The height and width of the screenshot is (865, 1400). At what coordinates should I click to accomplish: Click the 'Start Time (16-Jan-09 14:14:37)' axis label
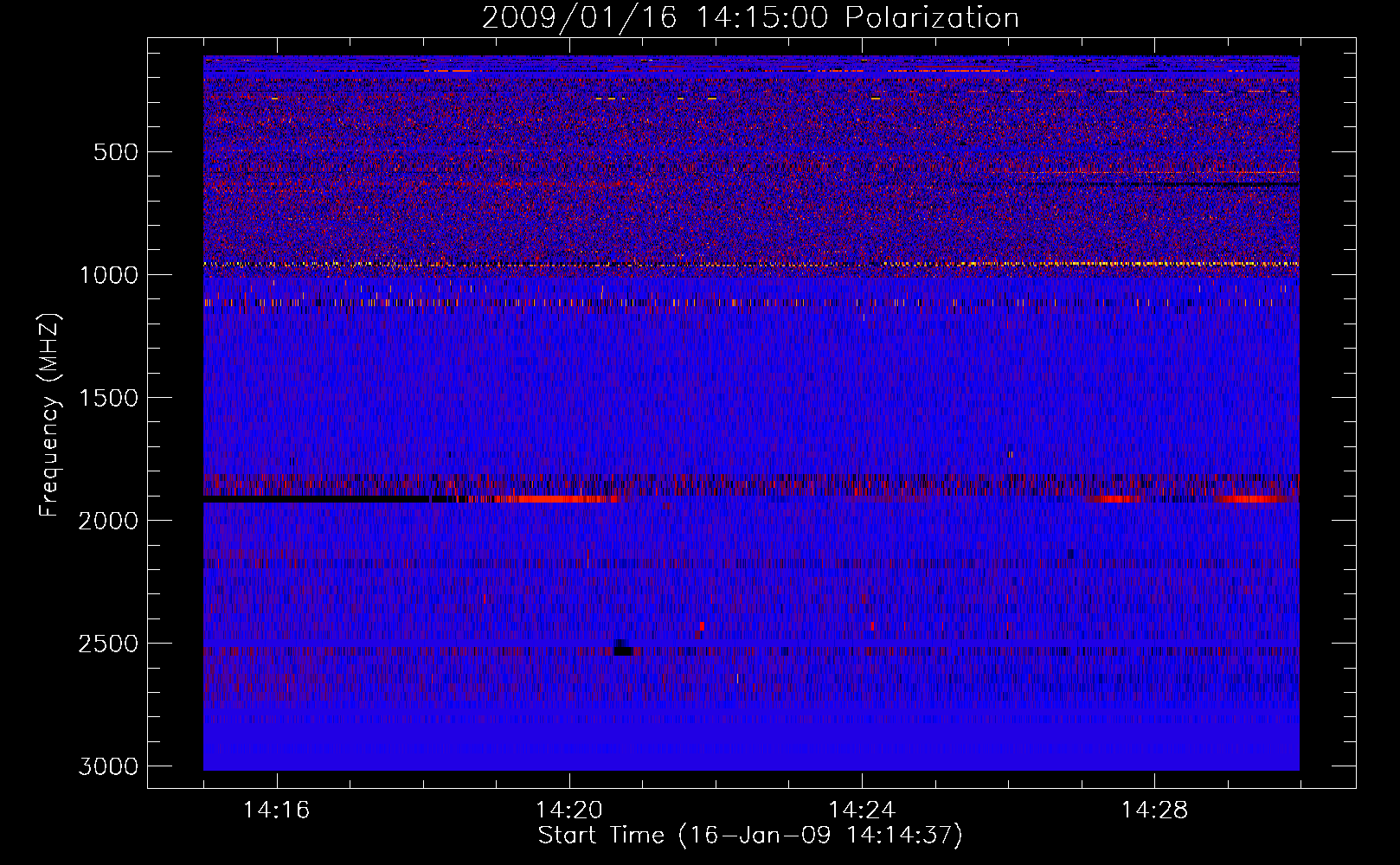(750, 836)
